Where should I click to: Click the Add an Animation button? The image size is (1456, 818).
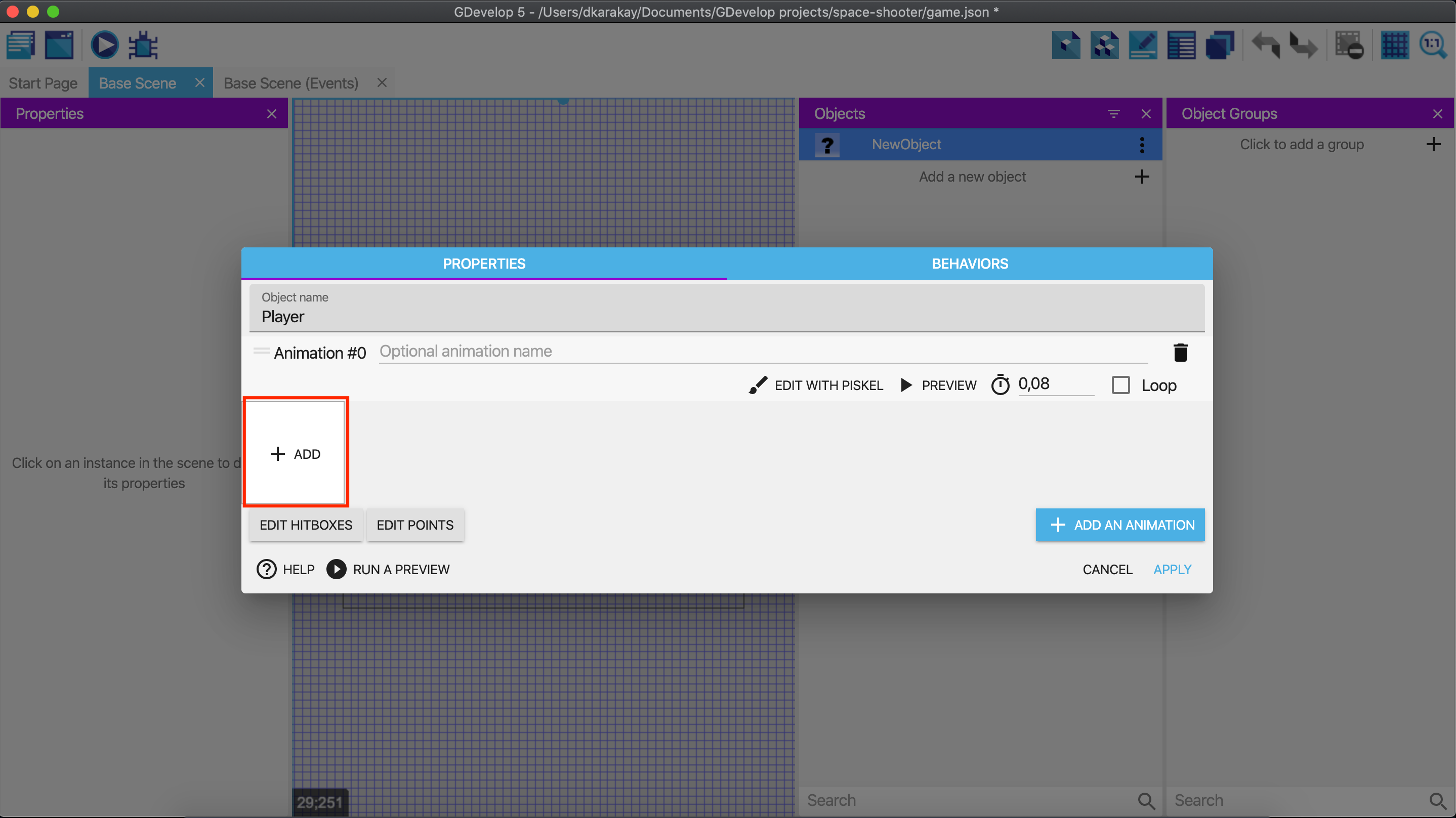point(1119,525)
